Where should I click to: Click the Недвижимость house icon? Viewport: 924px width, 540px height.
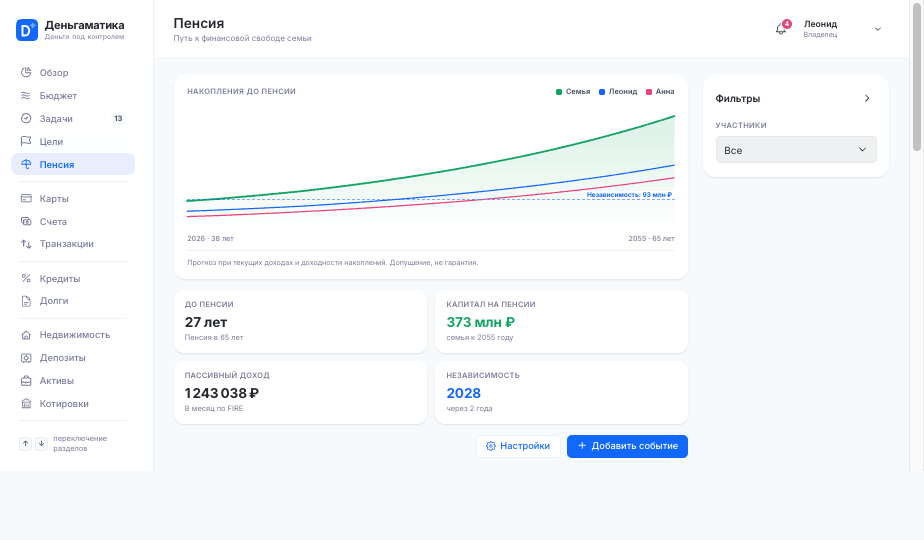tap(26, 335)
